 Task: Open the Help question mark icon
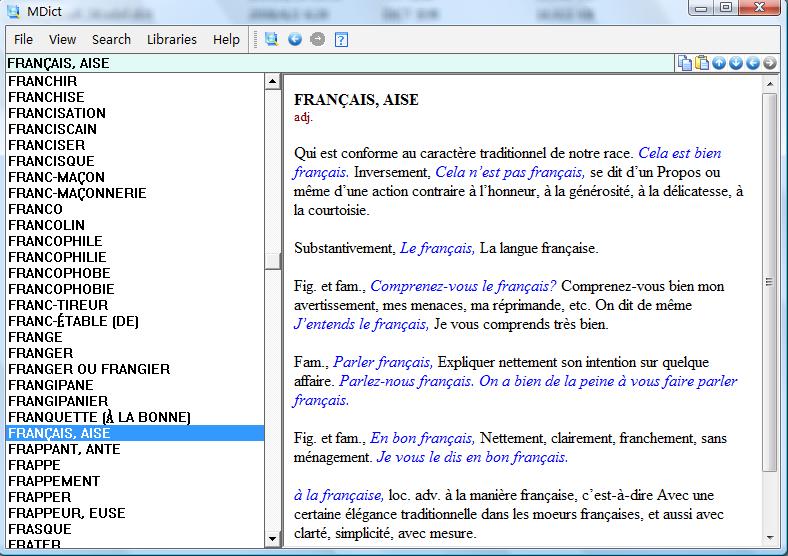pyautogui.click(x=341, y=39)
